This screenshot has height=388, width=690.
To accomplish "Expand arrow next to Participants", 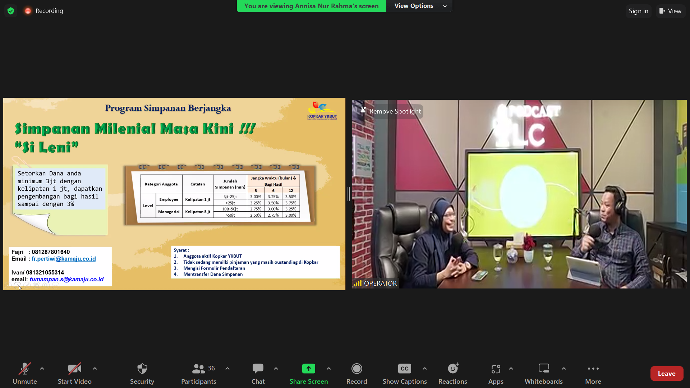I will 227,369.
